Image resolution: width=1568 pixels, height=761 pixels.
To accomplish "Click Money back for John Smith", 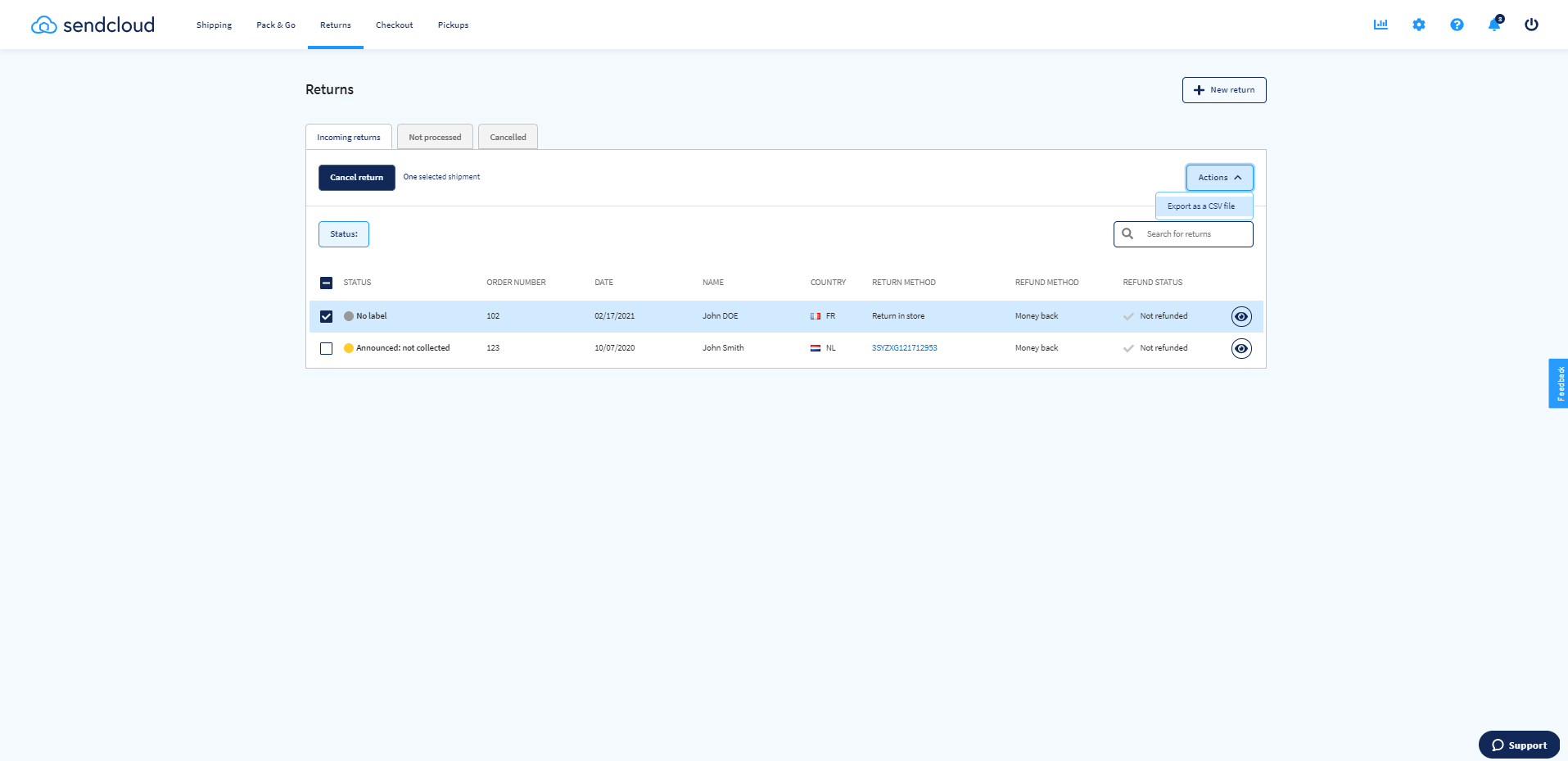I will pyautogui.click(x=1037, y=348).
